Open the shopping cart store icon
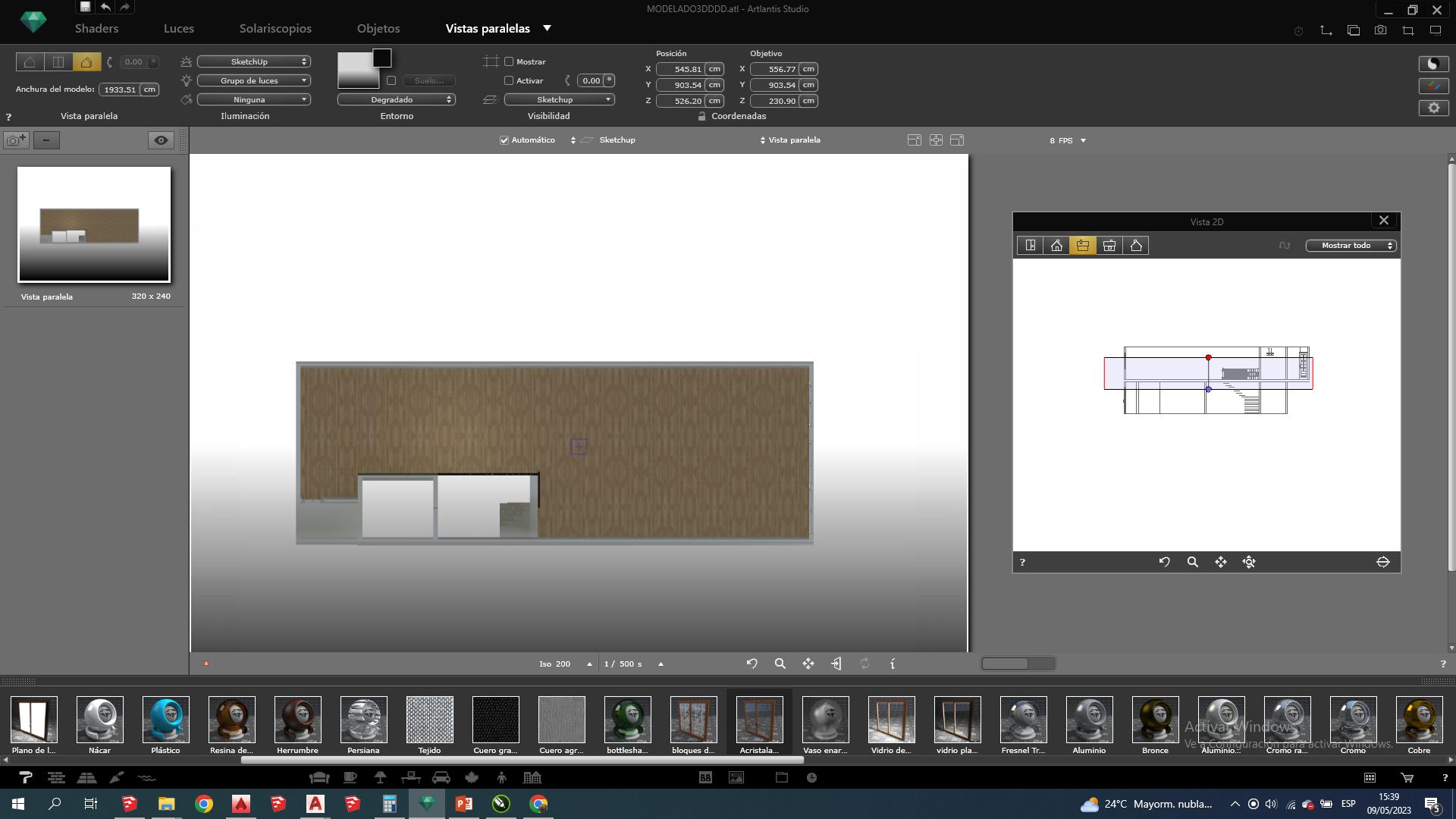 (x=1407, y=777)
